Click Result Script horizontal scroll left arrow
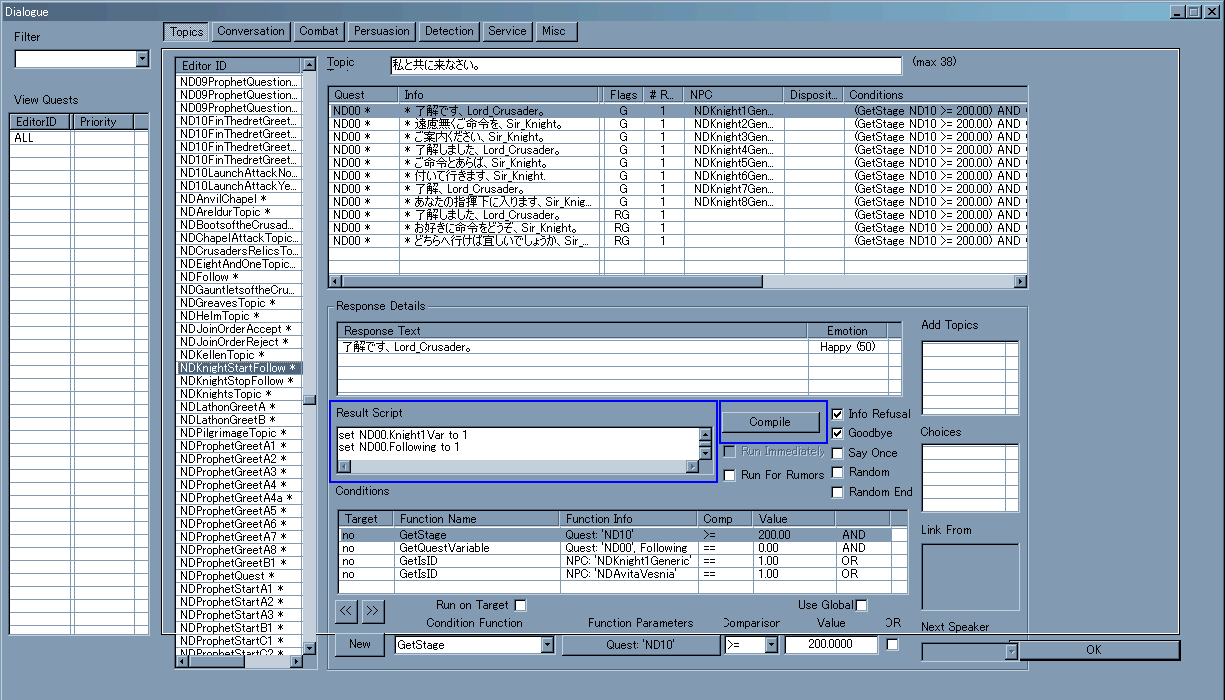The height and width of the screenshot is (700, 1225). tap(343, 466)
